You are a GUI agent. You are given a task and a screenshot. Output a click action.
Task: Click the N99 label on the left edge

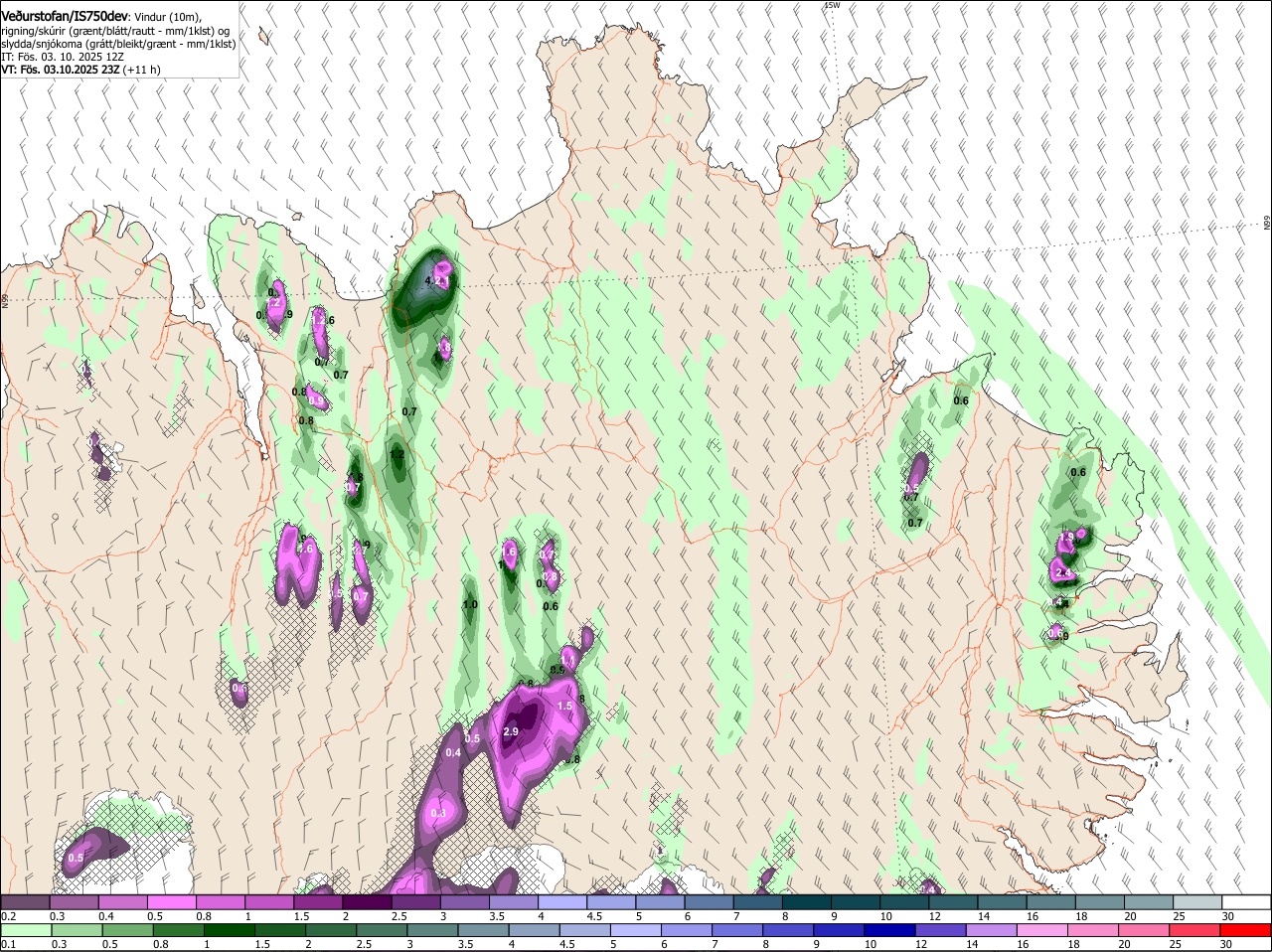5,299
